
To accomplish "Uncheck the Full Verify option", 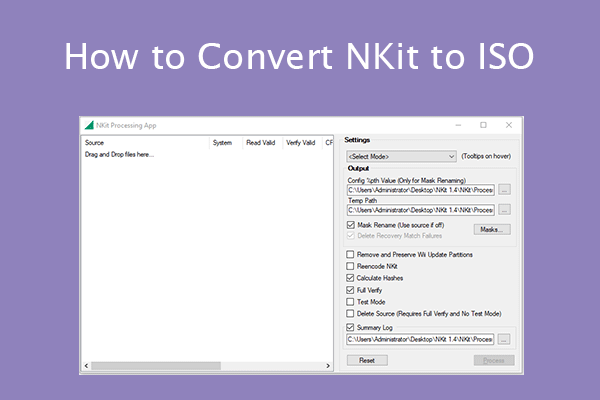I will pyautogui.click(x=350, y=290).
